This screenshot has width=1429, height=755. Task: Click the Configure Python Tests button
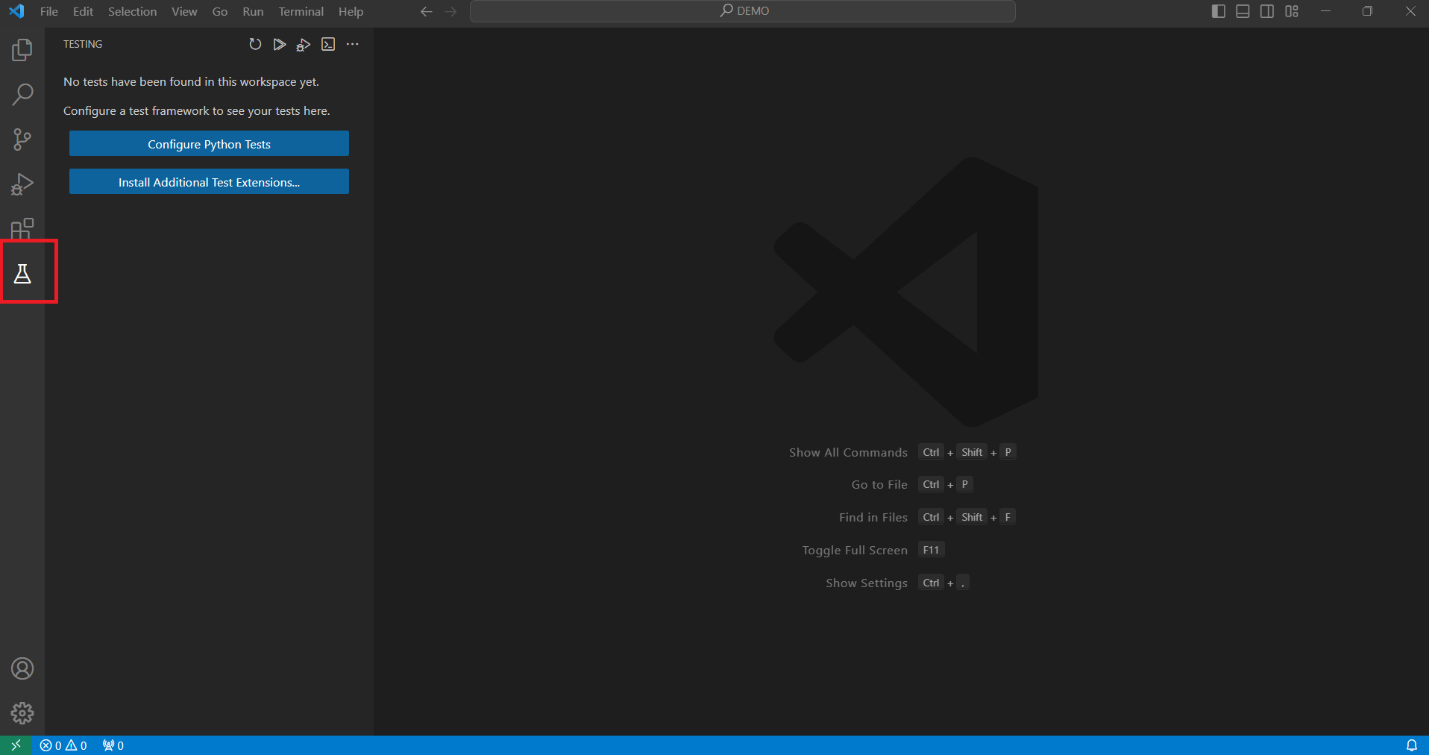tap(209, 144)
